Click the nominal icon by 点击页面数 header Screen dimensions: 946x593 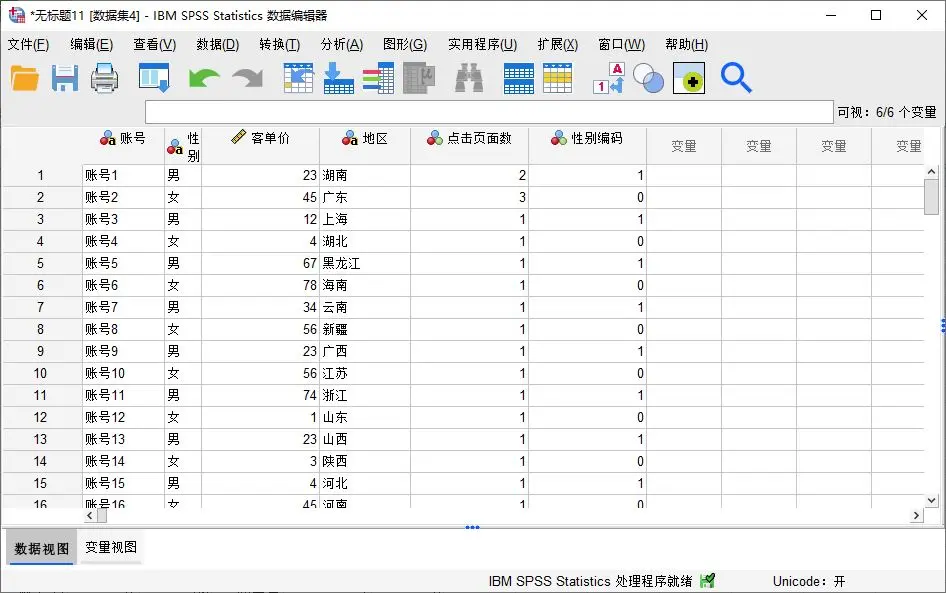click(x=434, y=138)
